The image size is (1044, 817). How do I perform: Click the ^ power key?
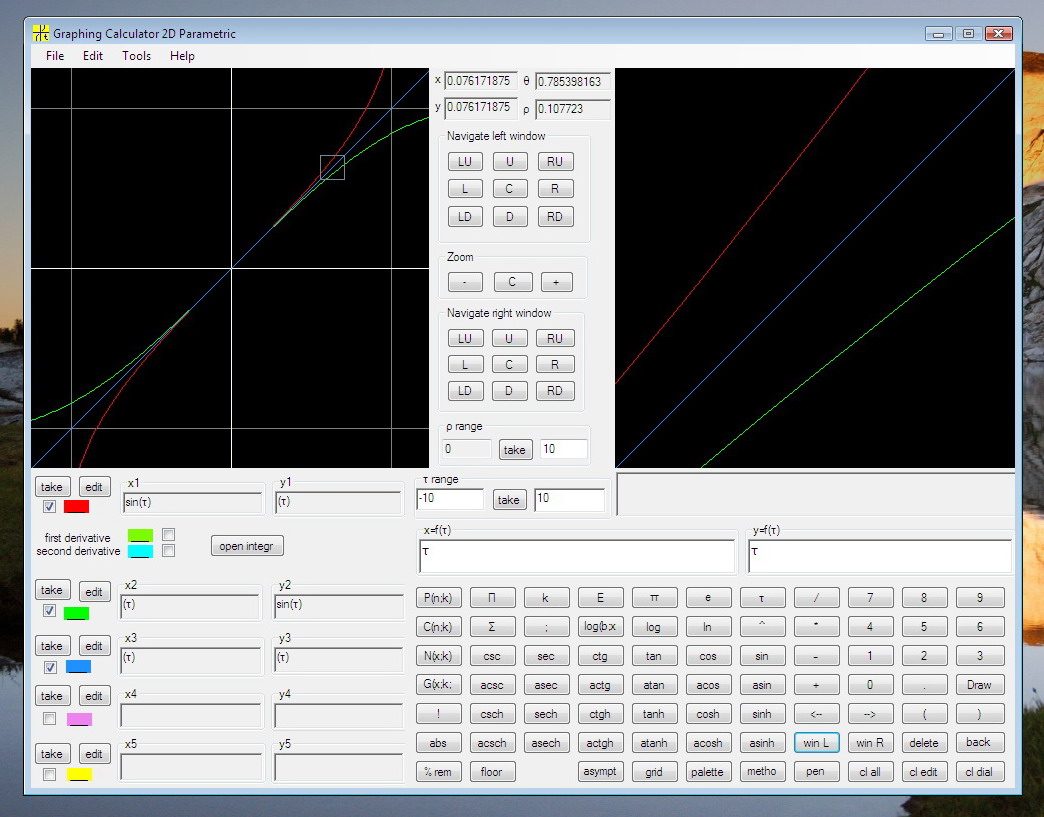[762, 627]
